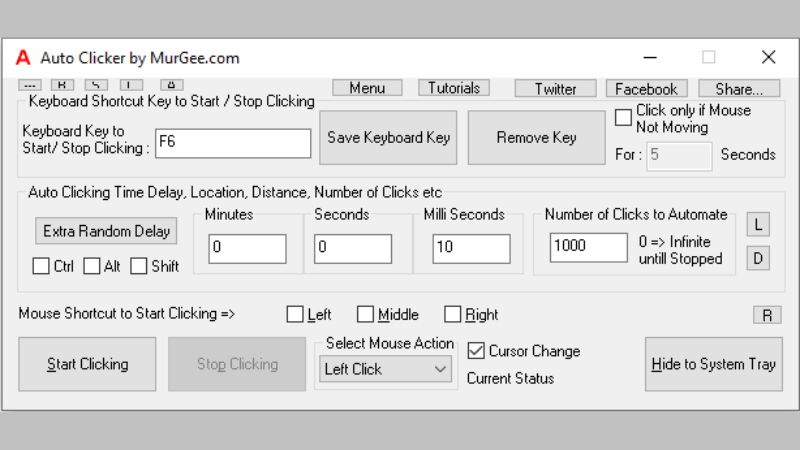Click the 'Mouse Shortcut to Start Clicking =>' label
This screenshot has height=450, width=800.
tap(127, 313)
